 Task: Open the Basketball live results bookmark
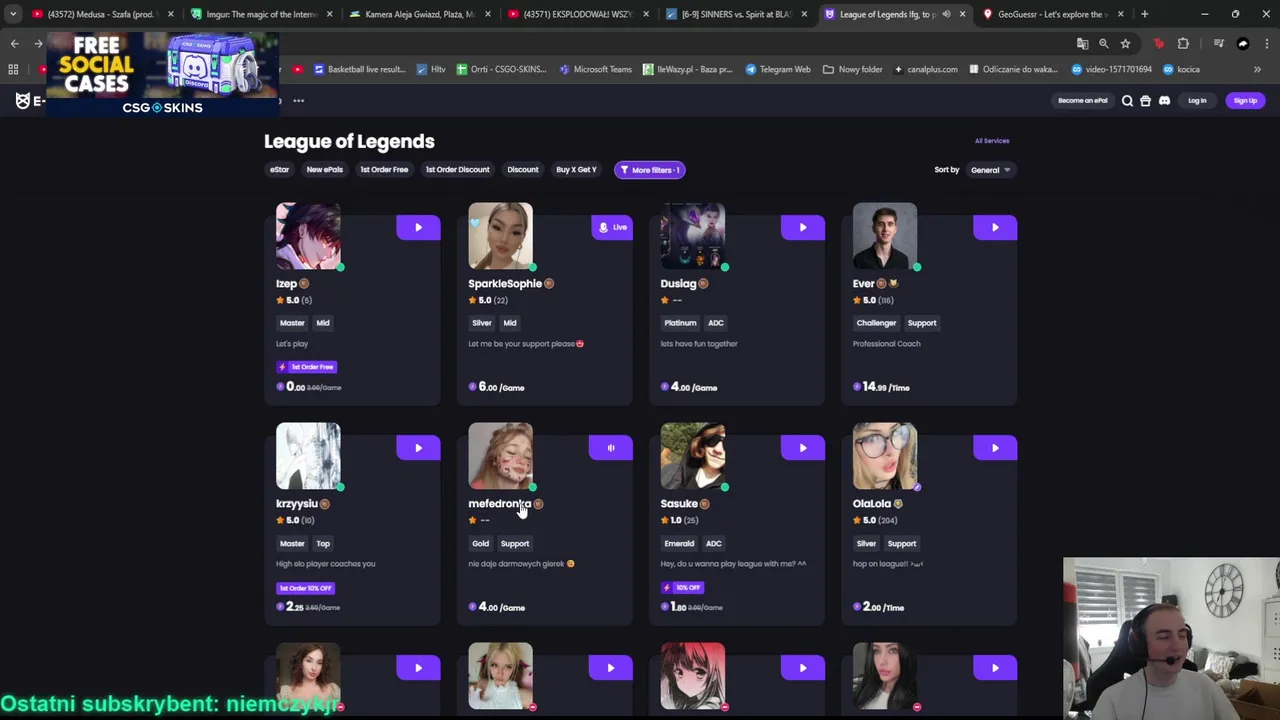tap(359, 69)
